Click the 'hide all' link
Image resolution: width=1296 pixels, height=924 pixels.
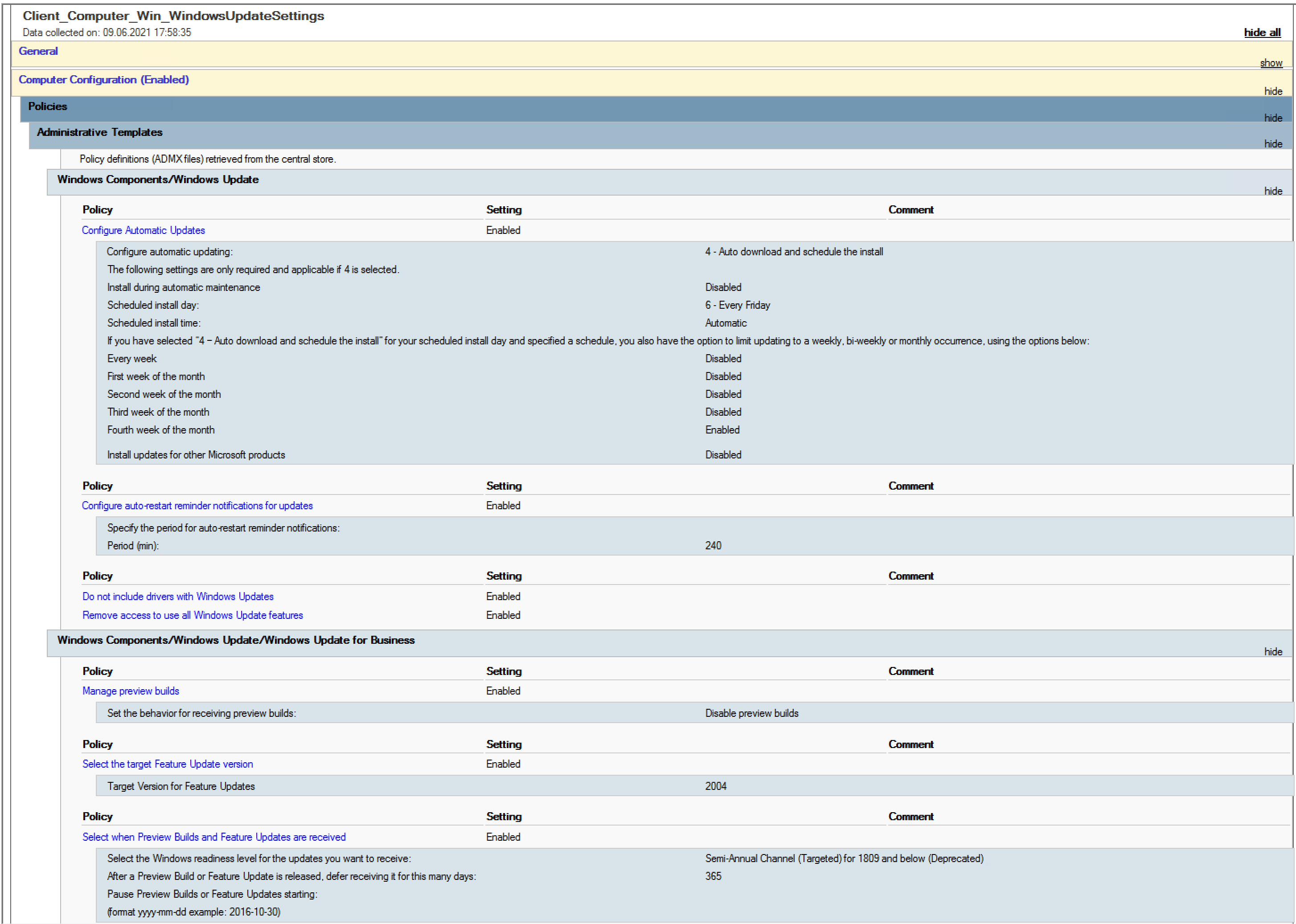[x=1261, y=33]
